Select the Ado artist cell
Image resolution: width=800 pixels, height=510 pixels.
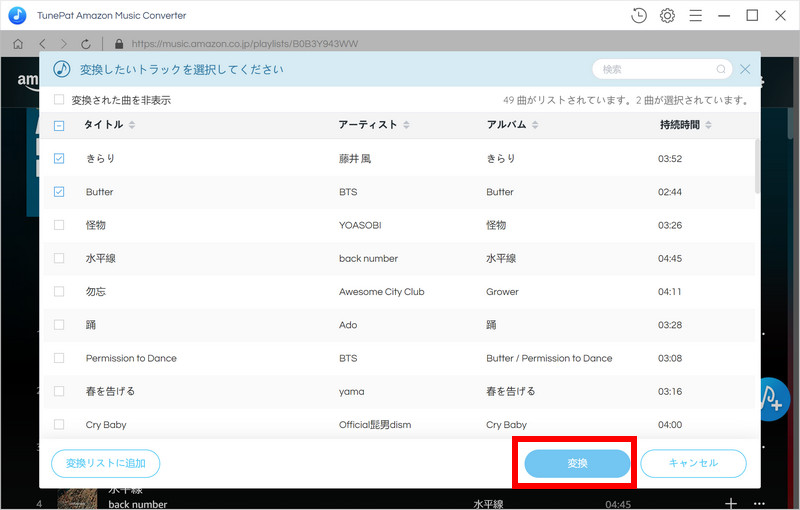coord(348,325)
